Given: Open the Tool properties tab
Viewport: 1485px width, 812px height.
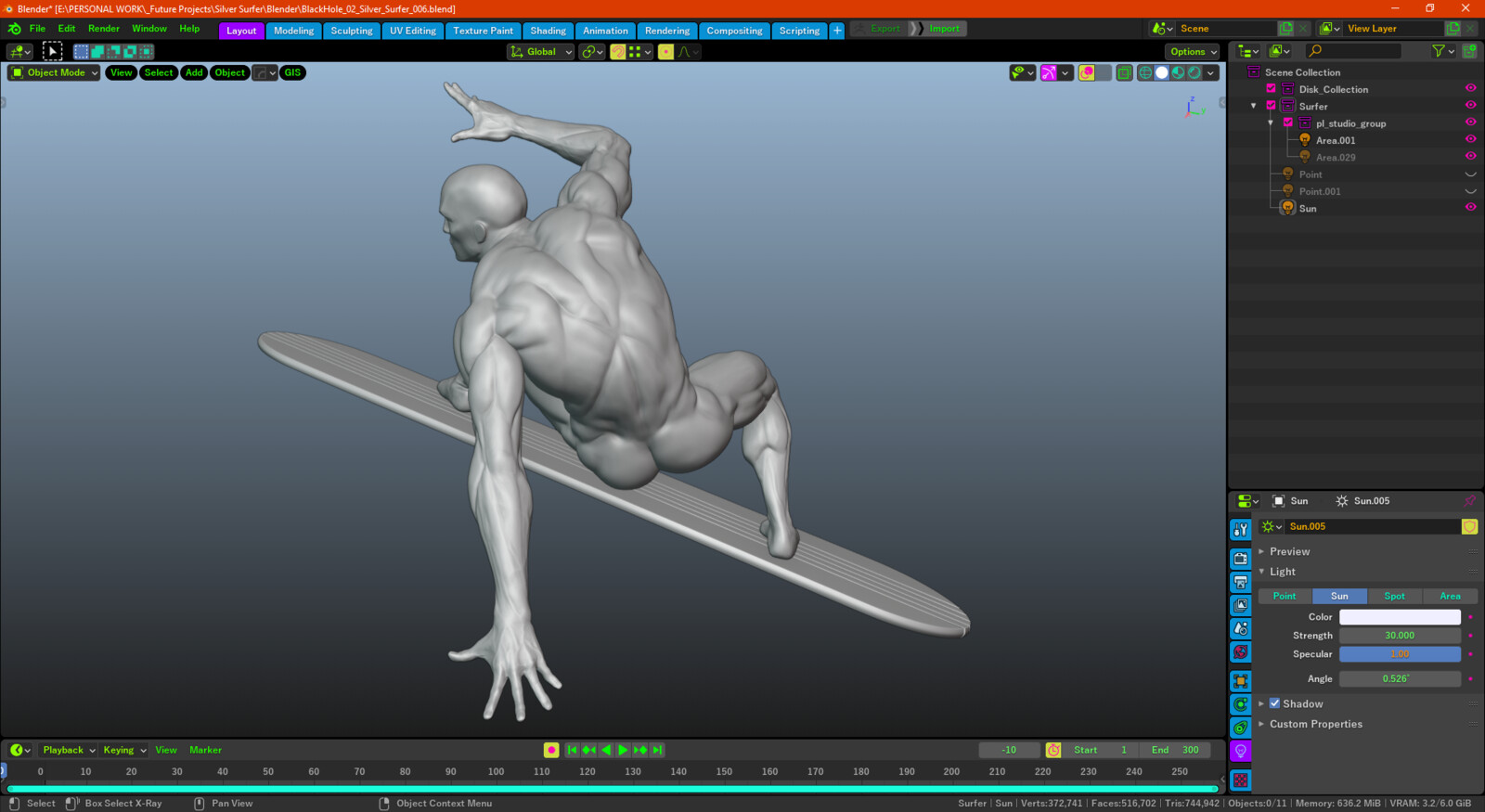Looking at the screenshot, I should (1241, 529).
